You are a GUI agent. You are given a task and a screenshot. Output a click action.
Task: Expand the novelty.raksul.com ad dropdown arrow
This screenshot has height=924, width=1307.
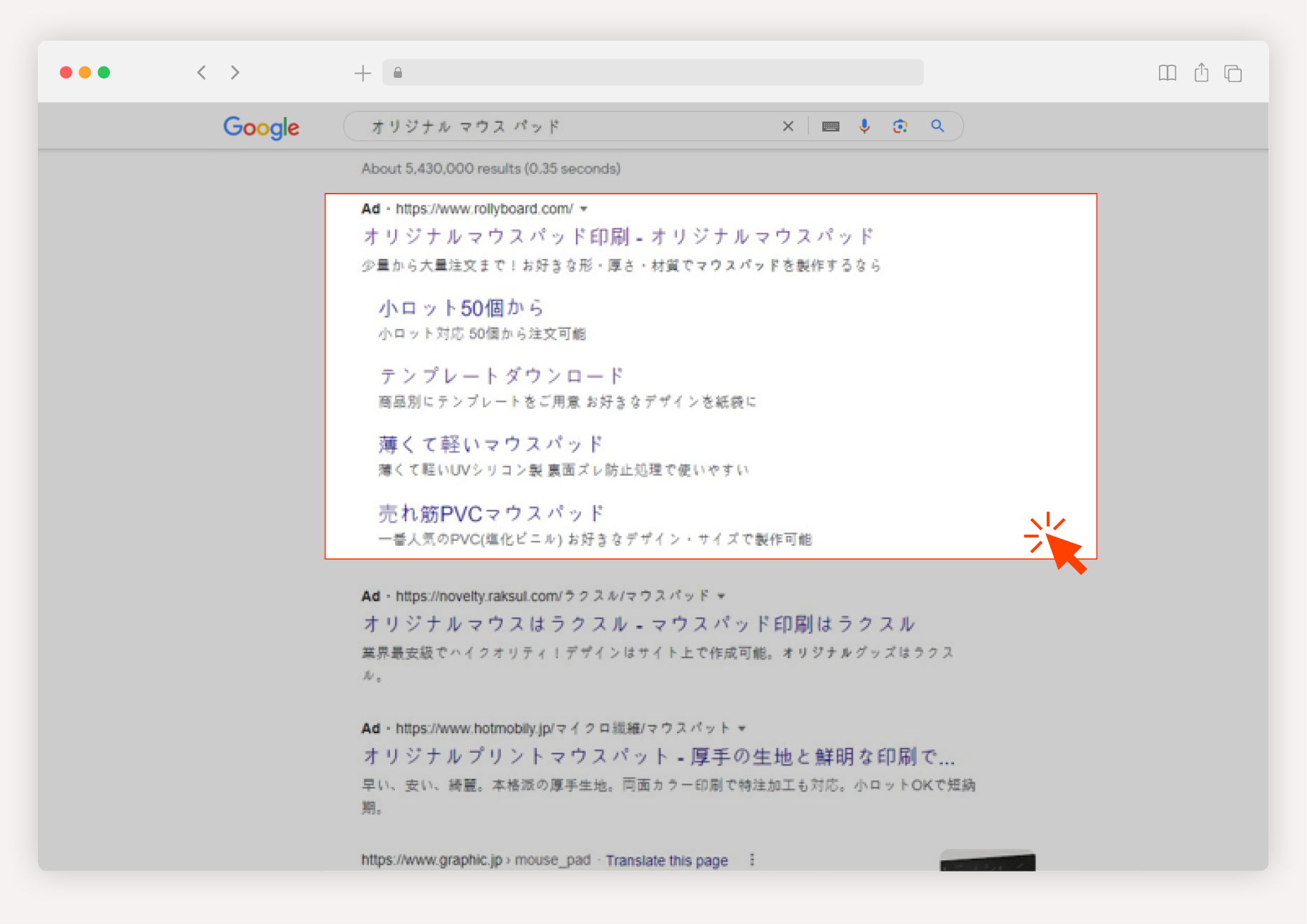(x=721, y=596)
